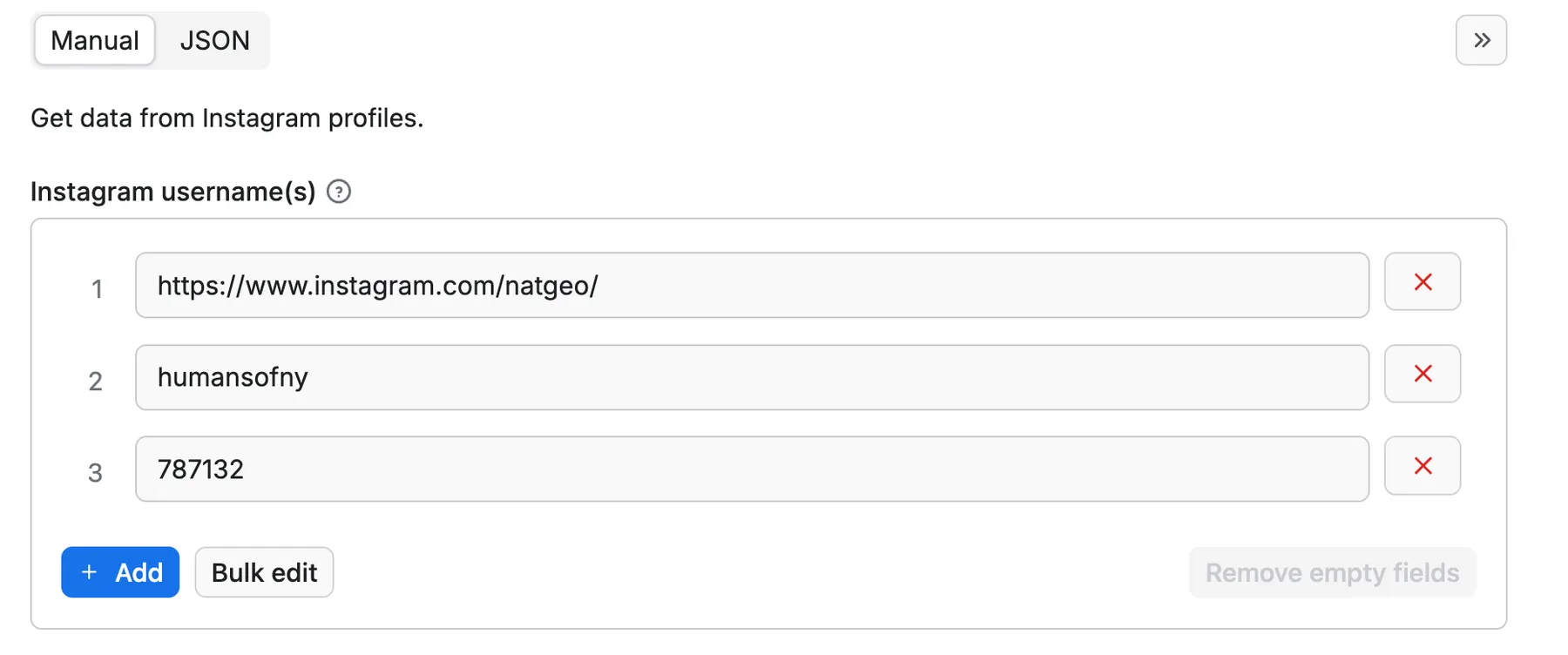The height and width of the screenshot is (655, 1568).
Task: Place cursor in the 787132 field
Action: coord(751,469)
